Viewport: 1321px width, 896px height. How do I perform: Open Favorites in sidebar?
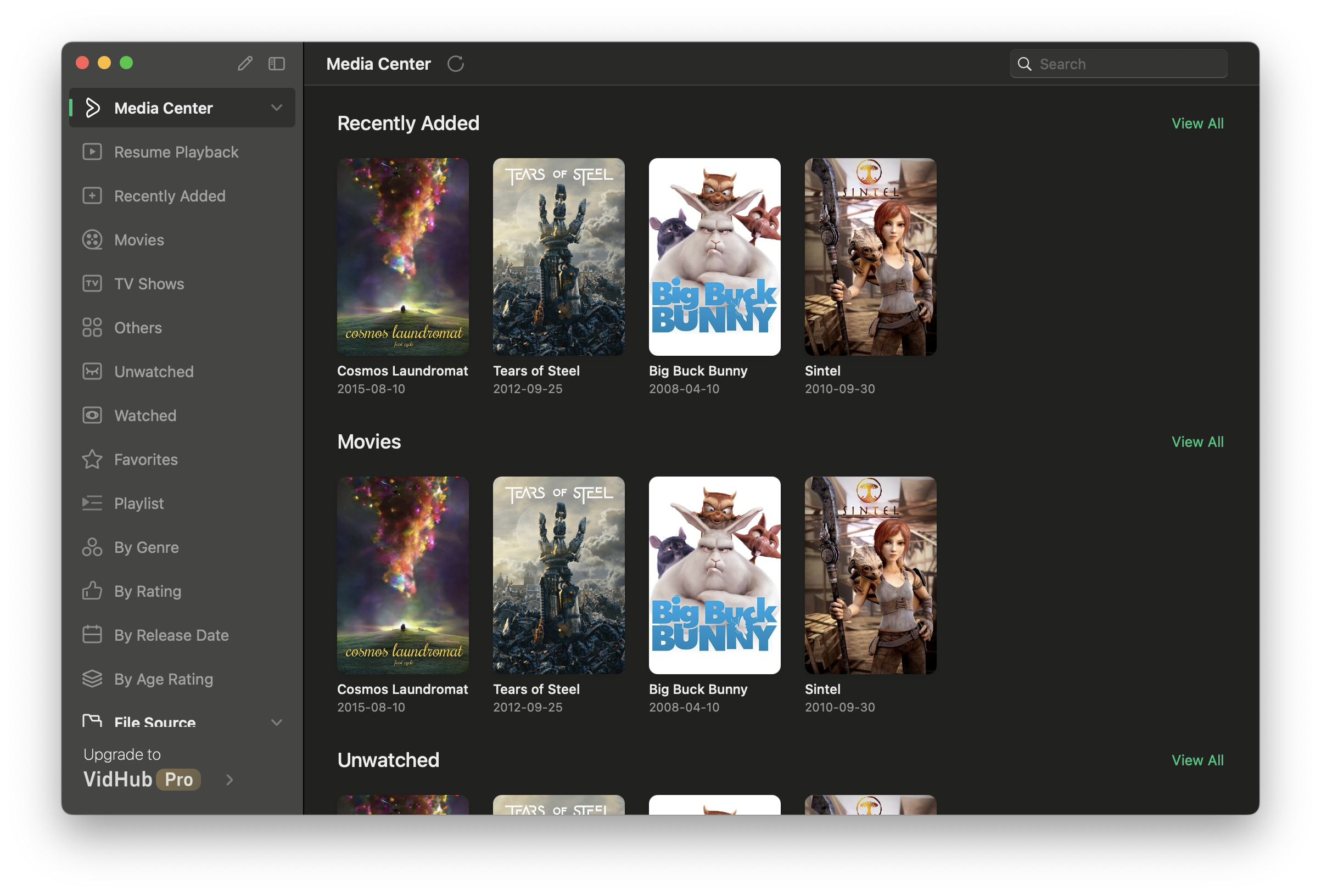coord(182,459)
